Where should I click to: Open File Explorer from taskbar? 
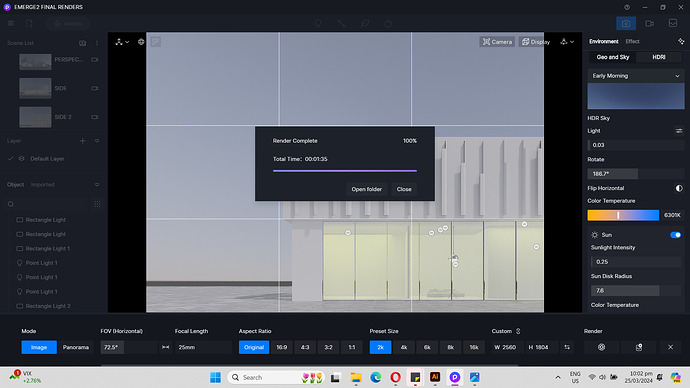tap(356, 377)
